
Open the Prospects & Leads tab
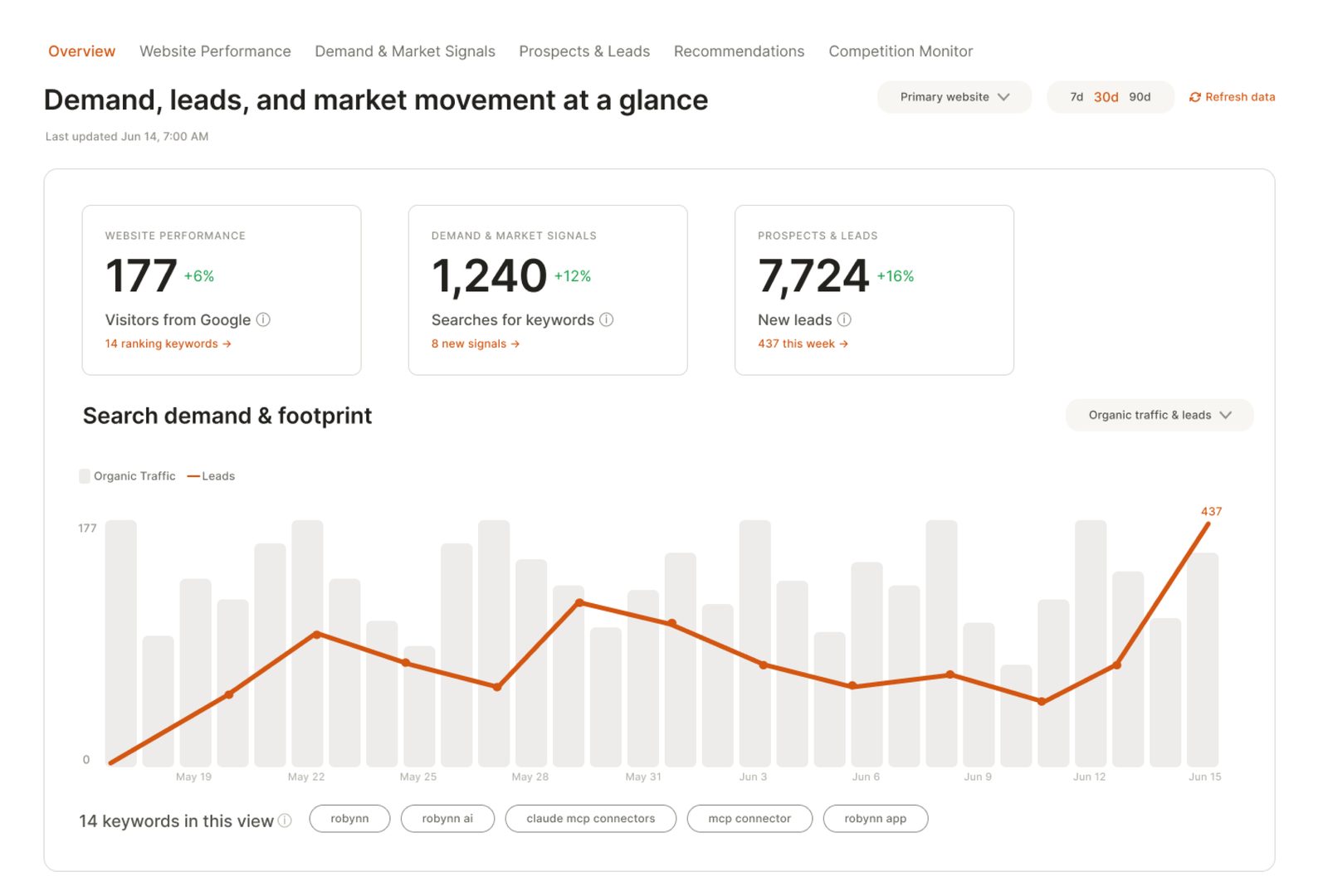tap(584, 51)
